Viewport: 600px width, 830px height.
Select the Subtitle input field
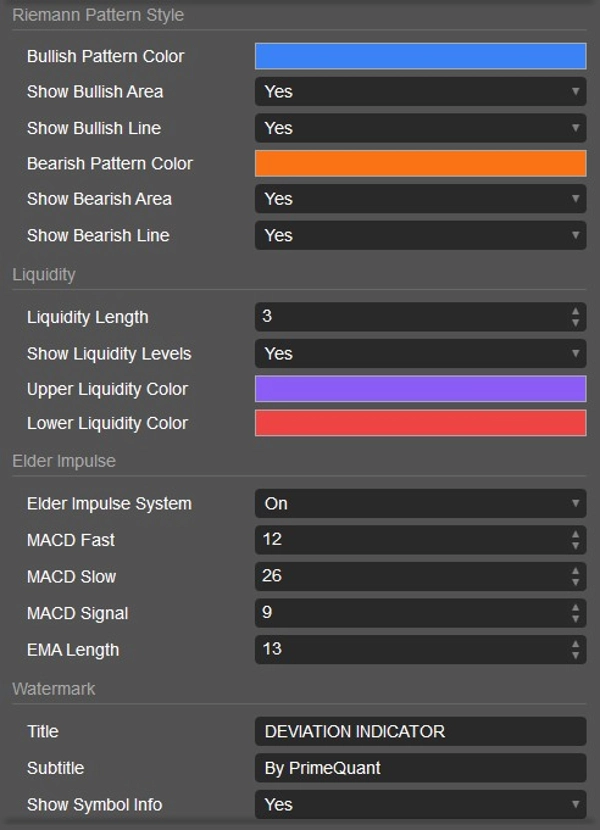(x=420, y=768)
